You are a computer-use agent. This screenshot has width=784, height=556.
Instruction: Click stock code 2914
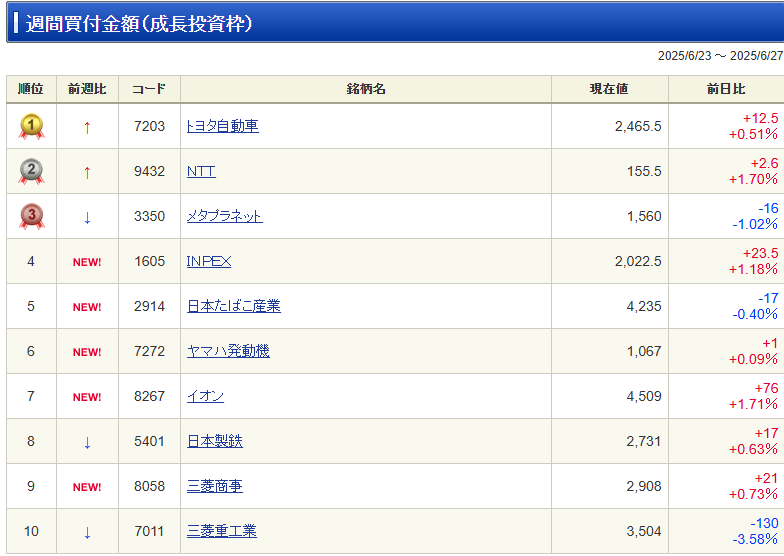point(149,306)
